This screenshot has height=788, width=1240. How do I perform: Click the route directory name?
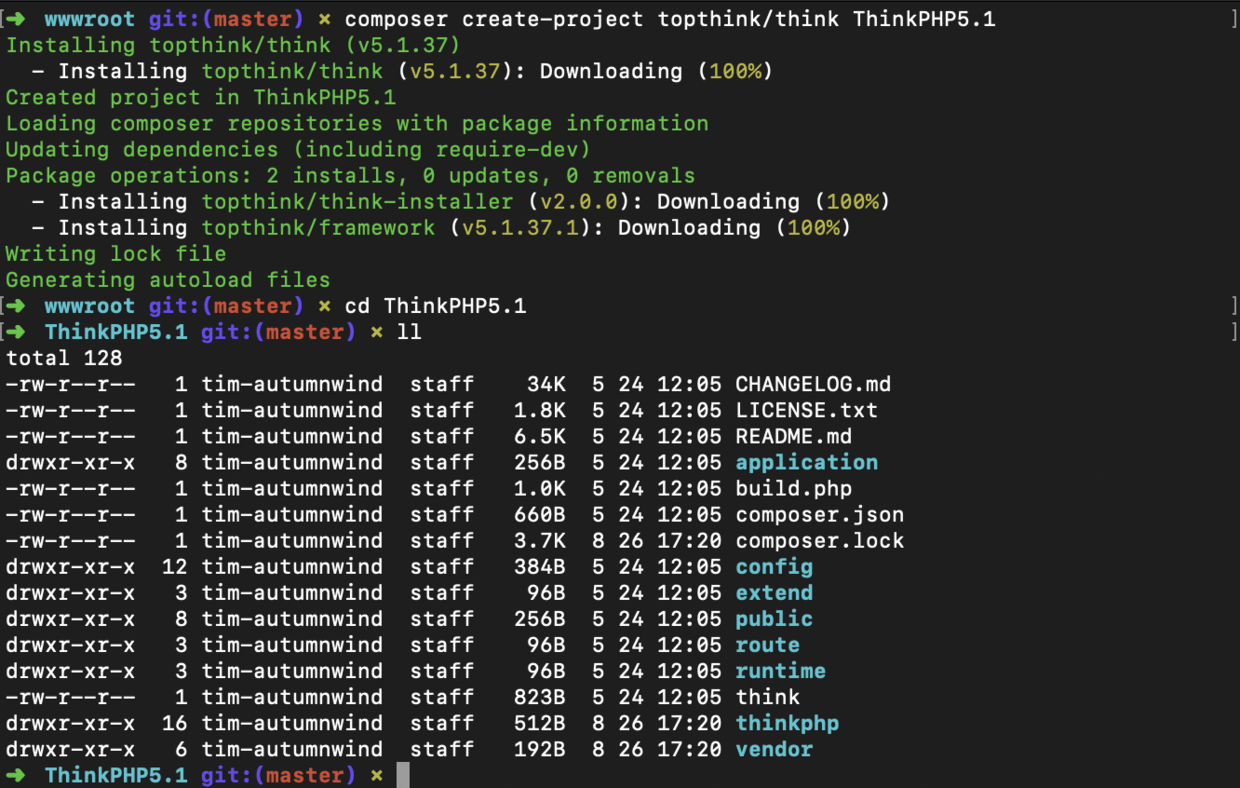pos(768,644)
